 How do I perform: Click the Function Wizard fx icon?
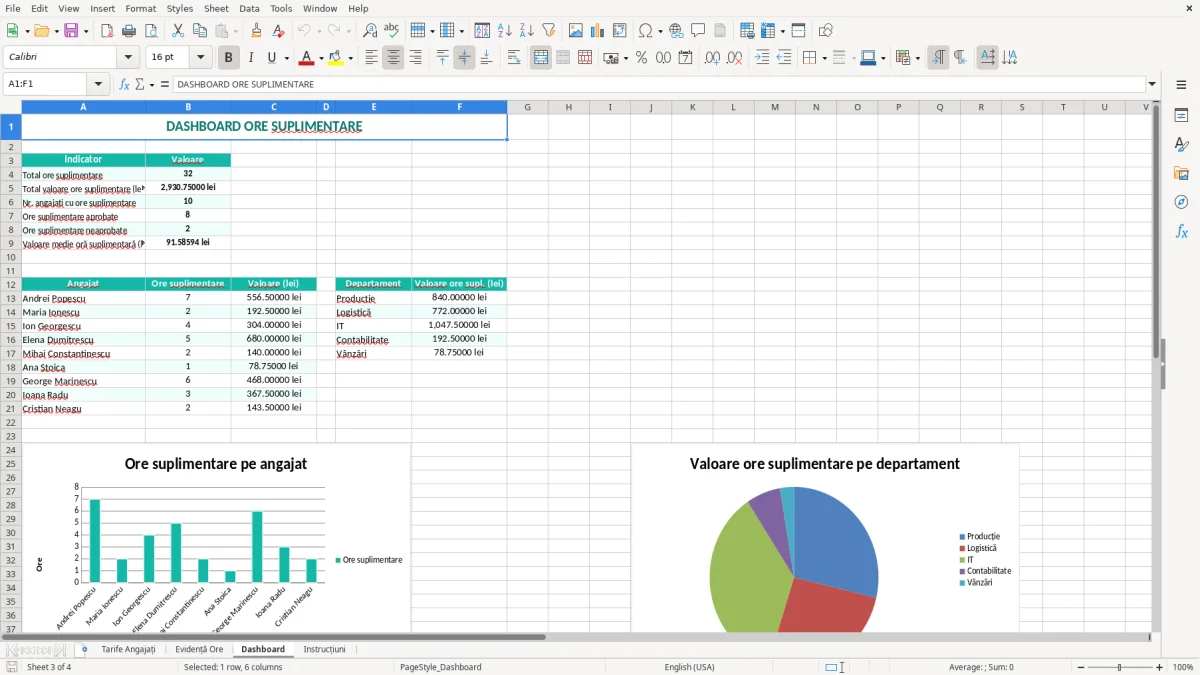point(125,84)
